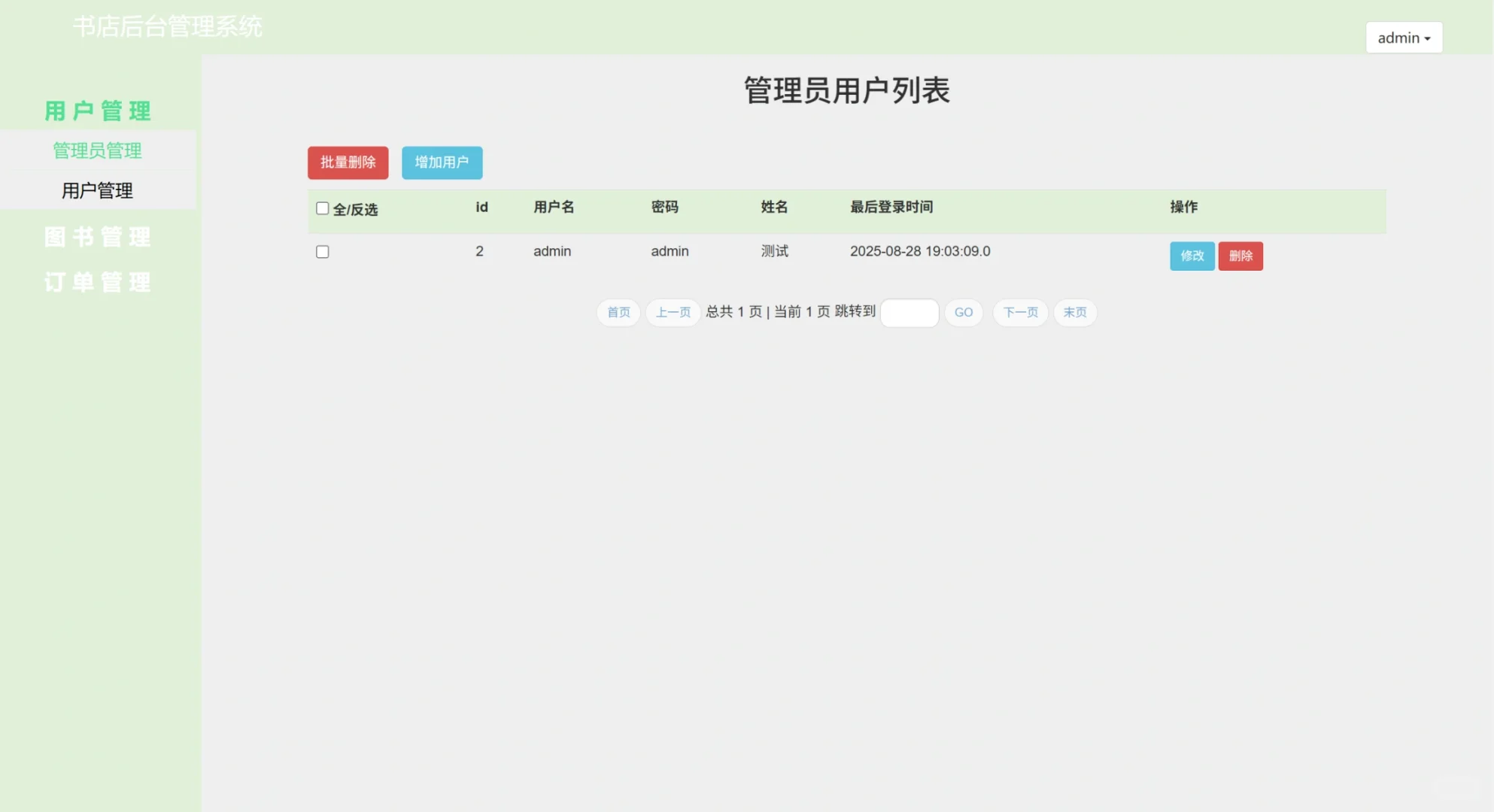This screenshot has width=1494, height=812.
Task: Expand the 用户管理 sidebar section
Action: [x=98, y=110]
